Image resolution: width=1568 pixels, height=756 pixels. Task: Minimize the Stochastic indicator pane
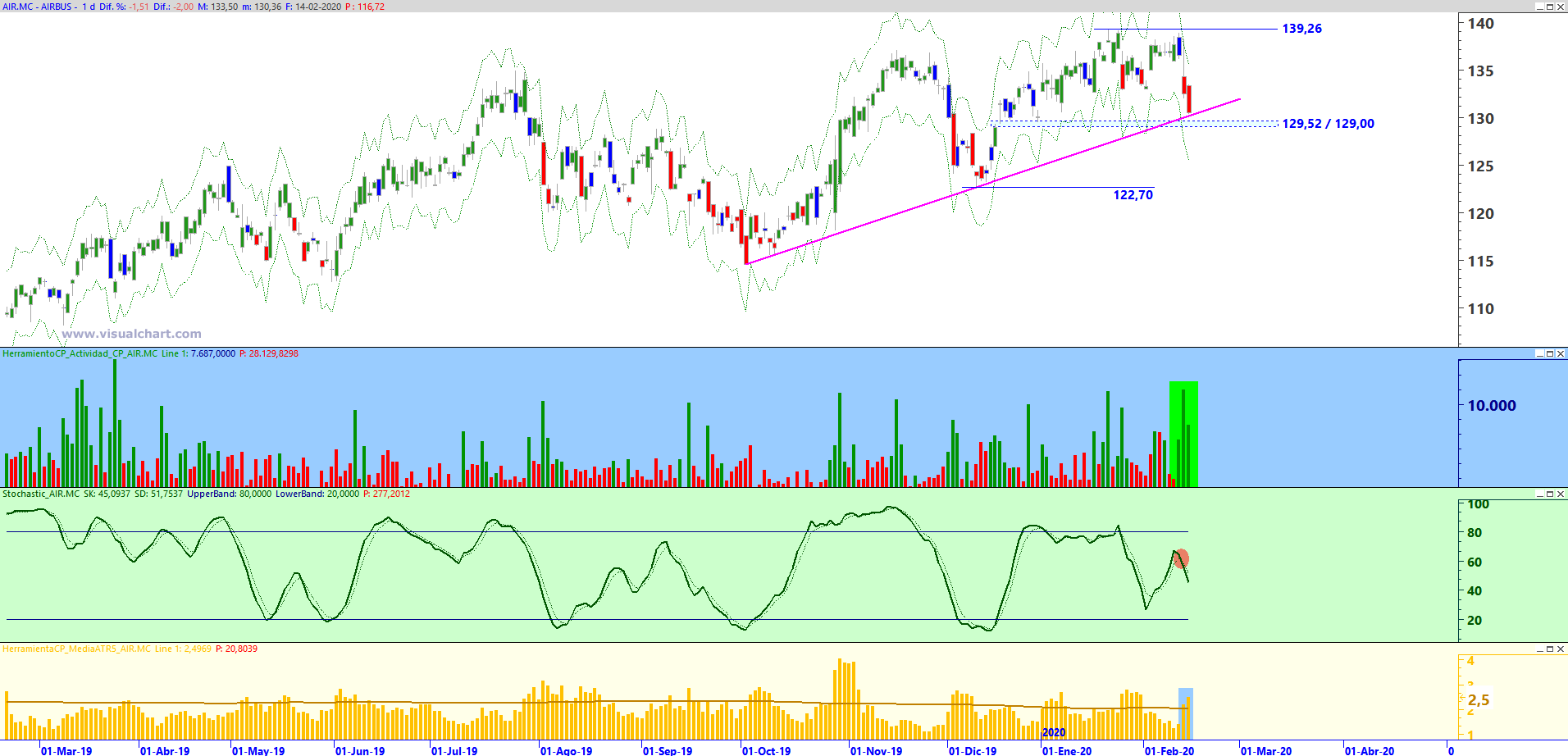click(1539, 494)
